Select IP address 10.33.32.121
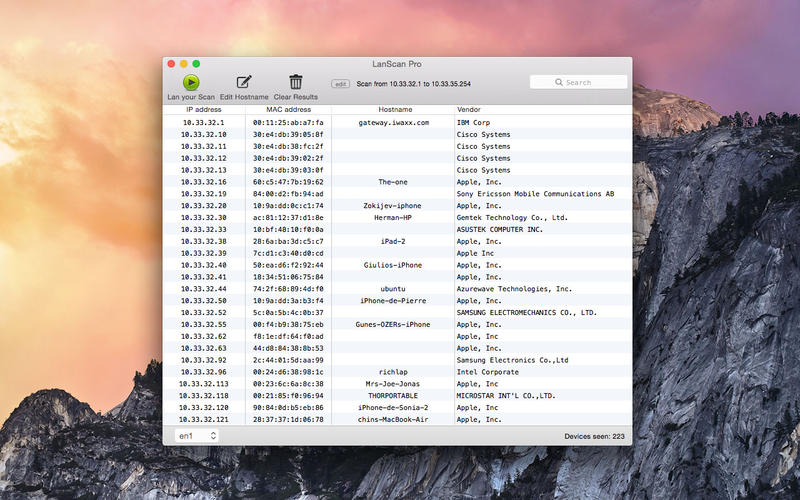Screen dimensions: 800x500 pyautogui.click(x=203, y=419)
